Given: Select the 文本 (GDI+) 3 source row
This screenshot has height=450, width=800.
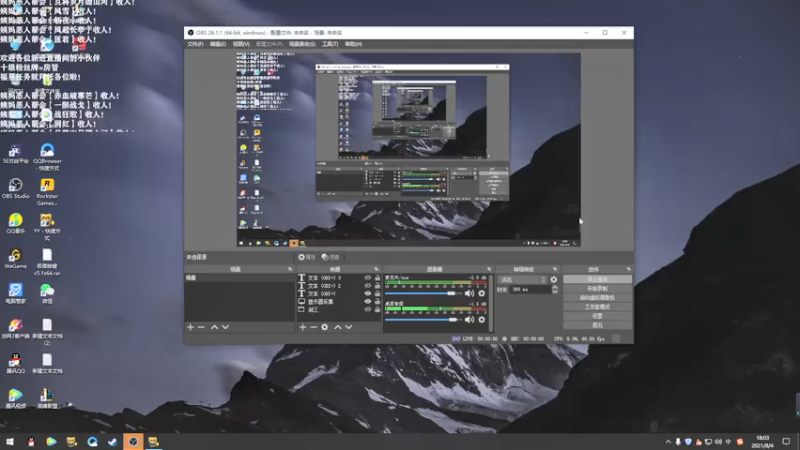Looking at the screenshot, I should point(339,278).
